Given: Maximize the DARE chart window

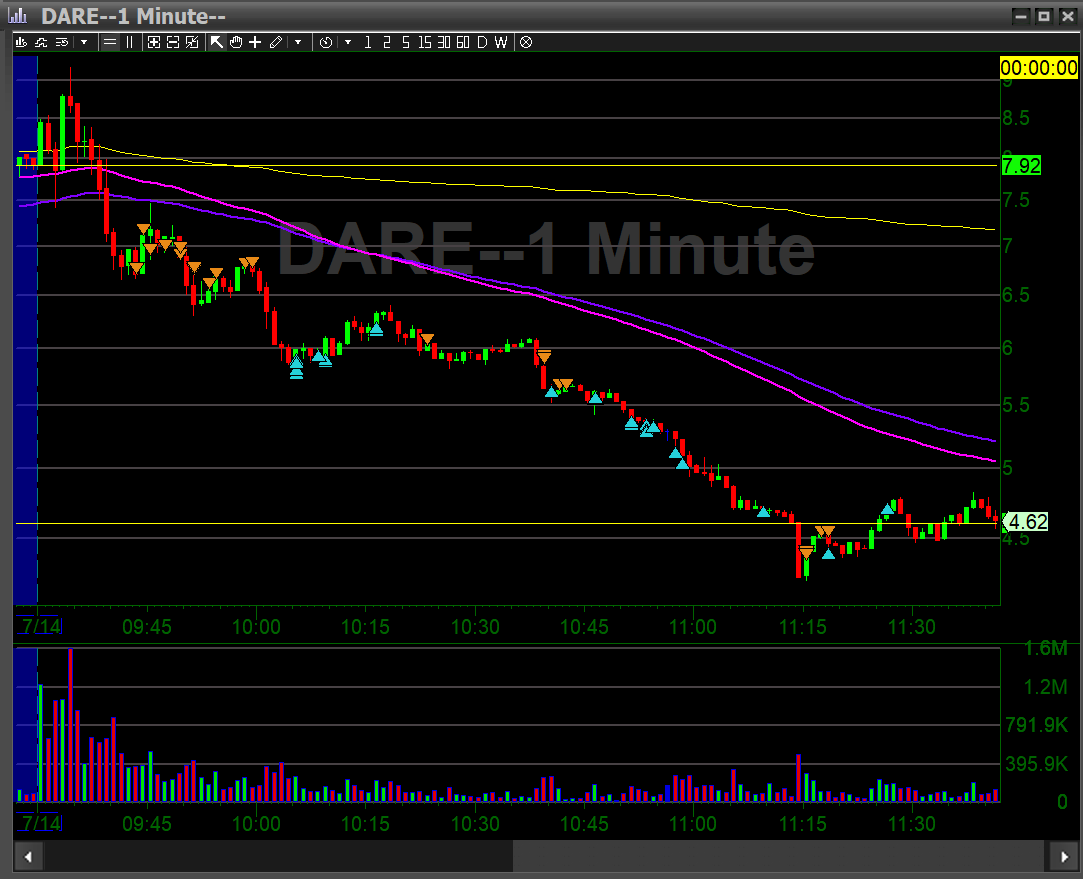Looking at the screenshot, I should coord(1044,16).
